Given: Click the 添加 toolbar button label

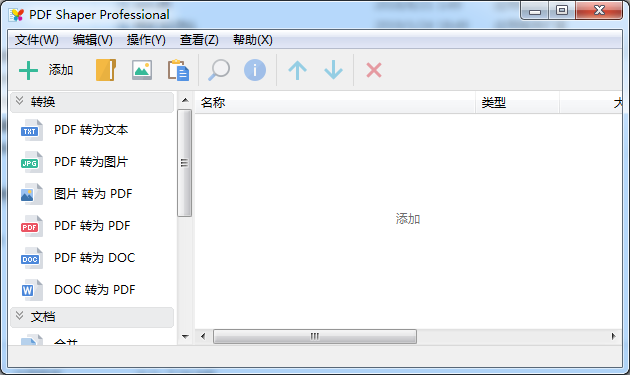Looking at the screenshot, I should click(61, 70).
